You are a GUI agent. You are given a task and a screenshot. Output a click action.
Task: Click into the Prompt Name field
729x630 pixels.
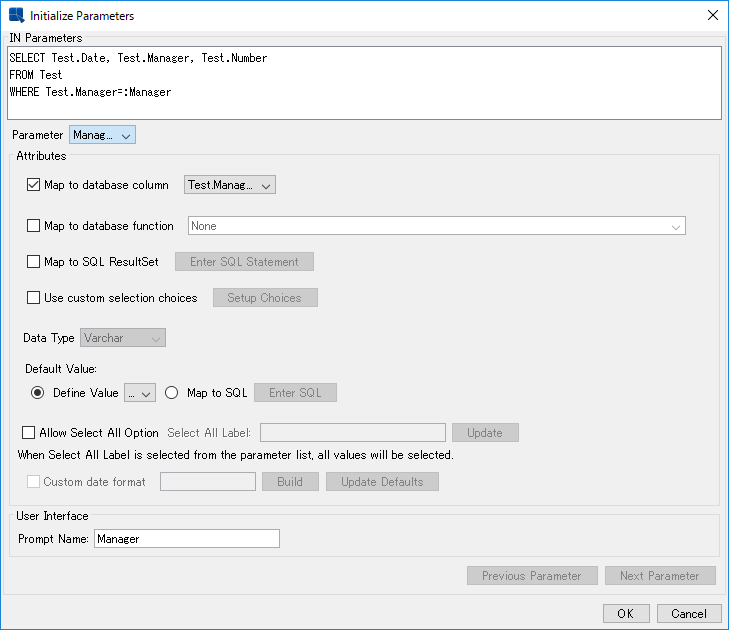pyautogui.click(x=187, y=539)
